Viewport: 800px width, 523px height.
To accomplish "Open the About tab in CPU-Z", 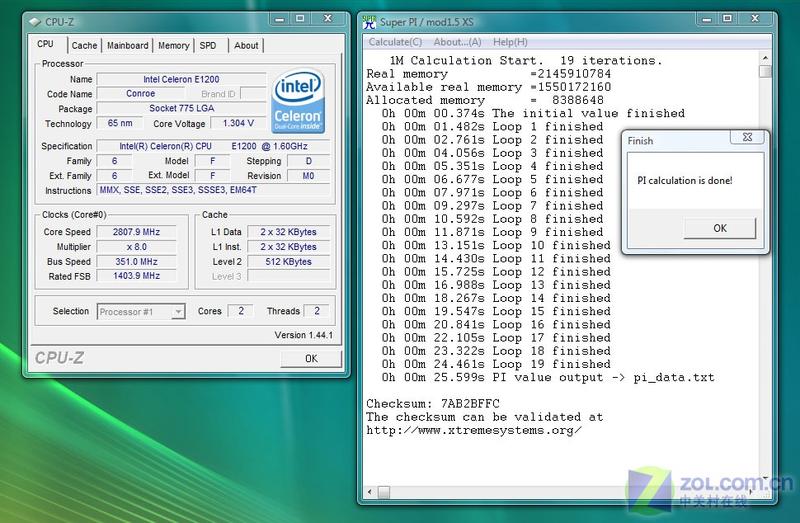I will (x=246, y=45).
